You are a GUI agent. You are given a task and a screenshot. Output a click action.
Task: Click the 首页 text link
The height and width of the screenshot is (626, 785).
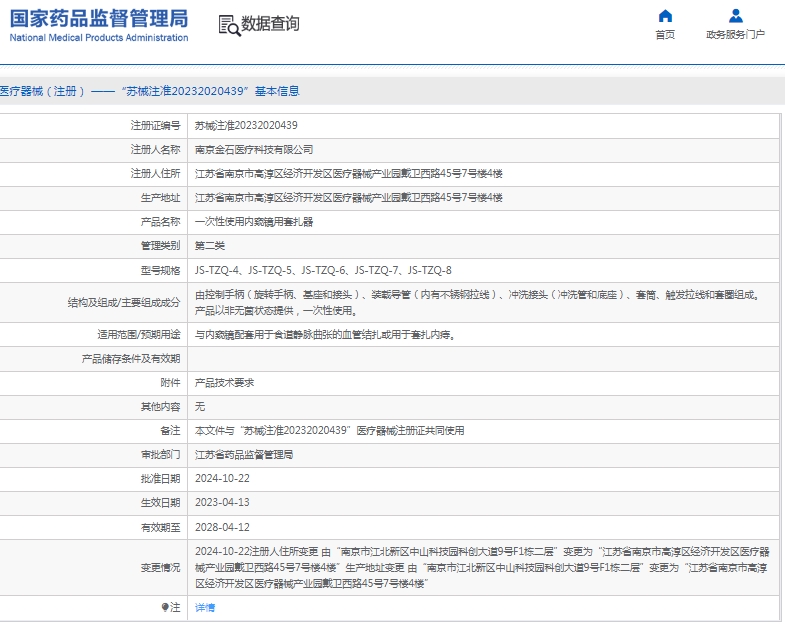click(665, 35)
